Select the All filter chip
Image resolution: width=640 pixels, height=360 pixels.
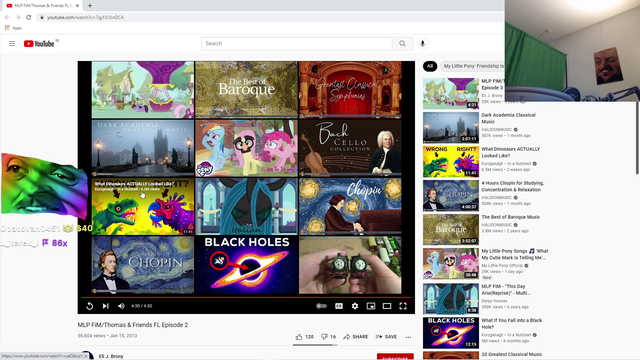click(430, 66)
